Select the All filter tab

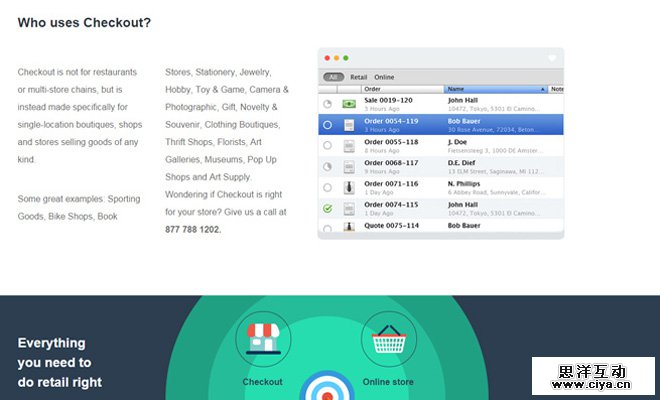(x=333, y=77)
